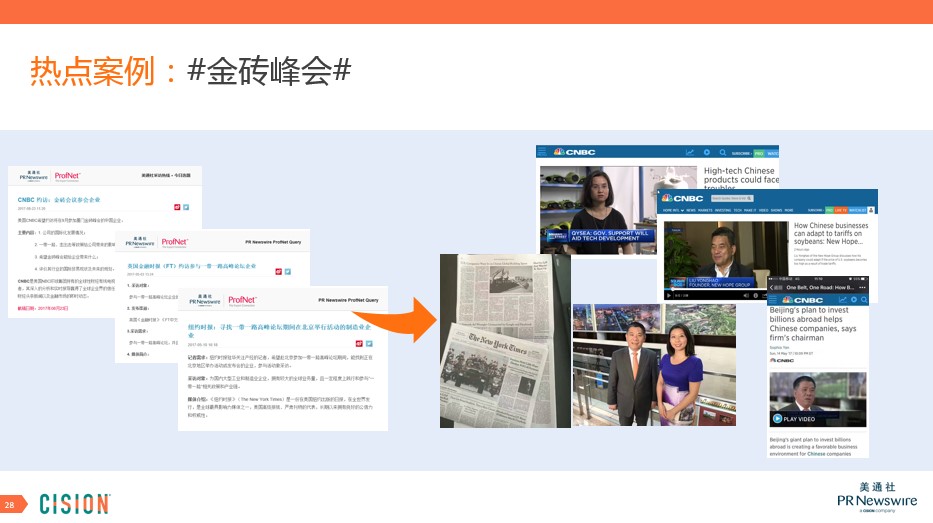933x523 pixels.
Task: Open hamburger menu in mobile CNBC header
Action: pos(773,300)
